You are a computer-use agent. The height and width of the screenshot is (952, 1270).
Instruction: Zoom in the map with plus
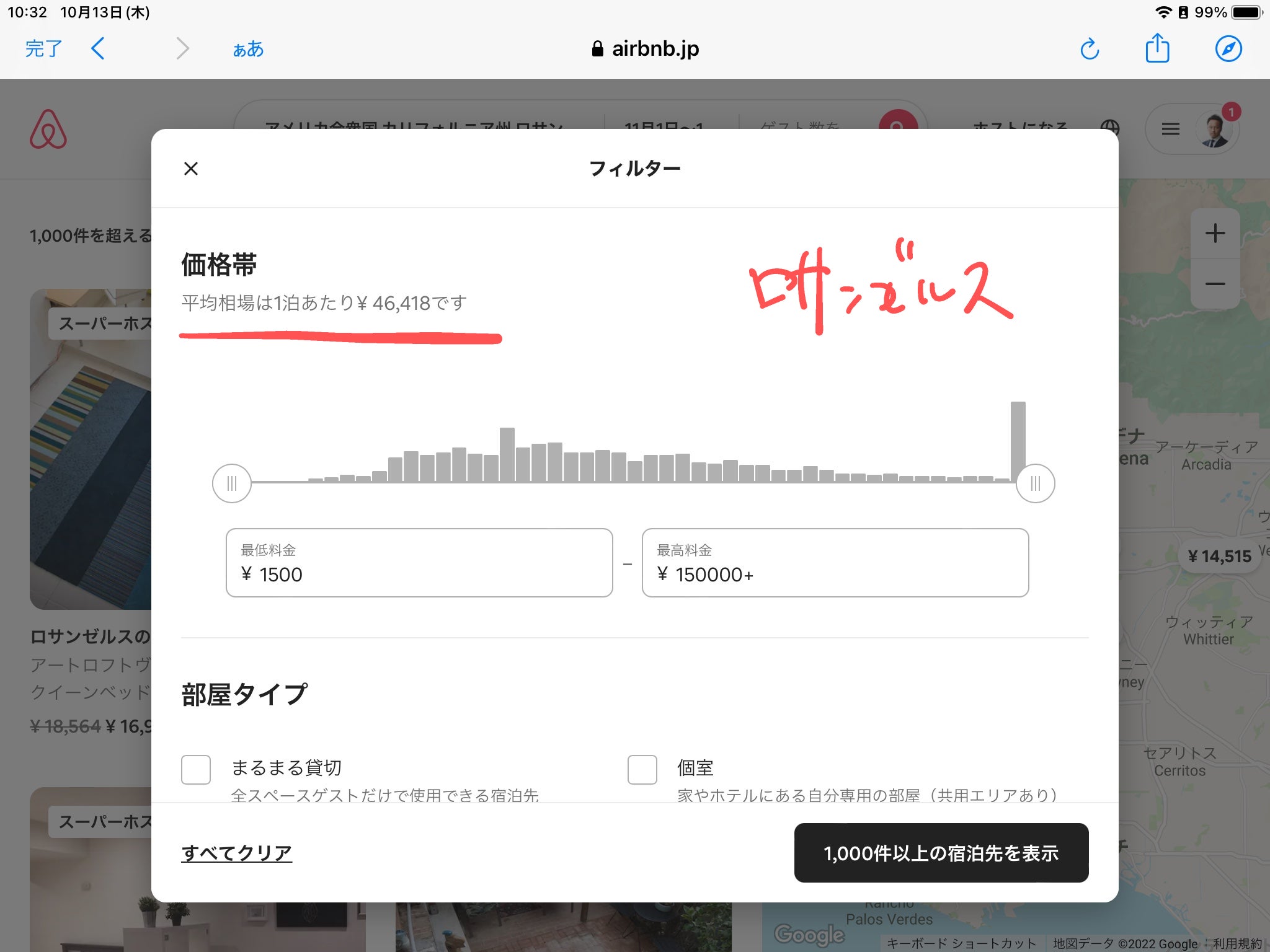(1215, 234)
